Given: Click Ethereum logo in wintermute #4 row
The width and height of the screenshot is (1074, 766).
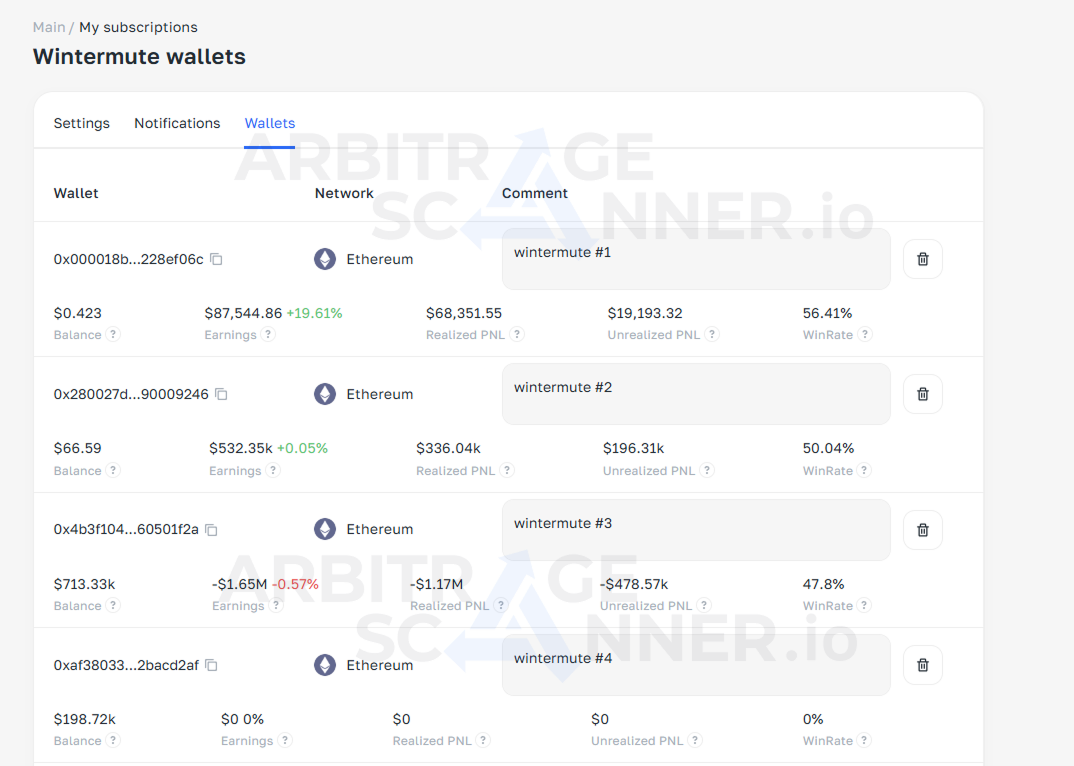Looking at the screenshot, I should (x=325, y=665).
